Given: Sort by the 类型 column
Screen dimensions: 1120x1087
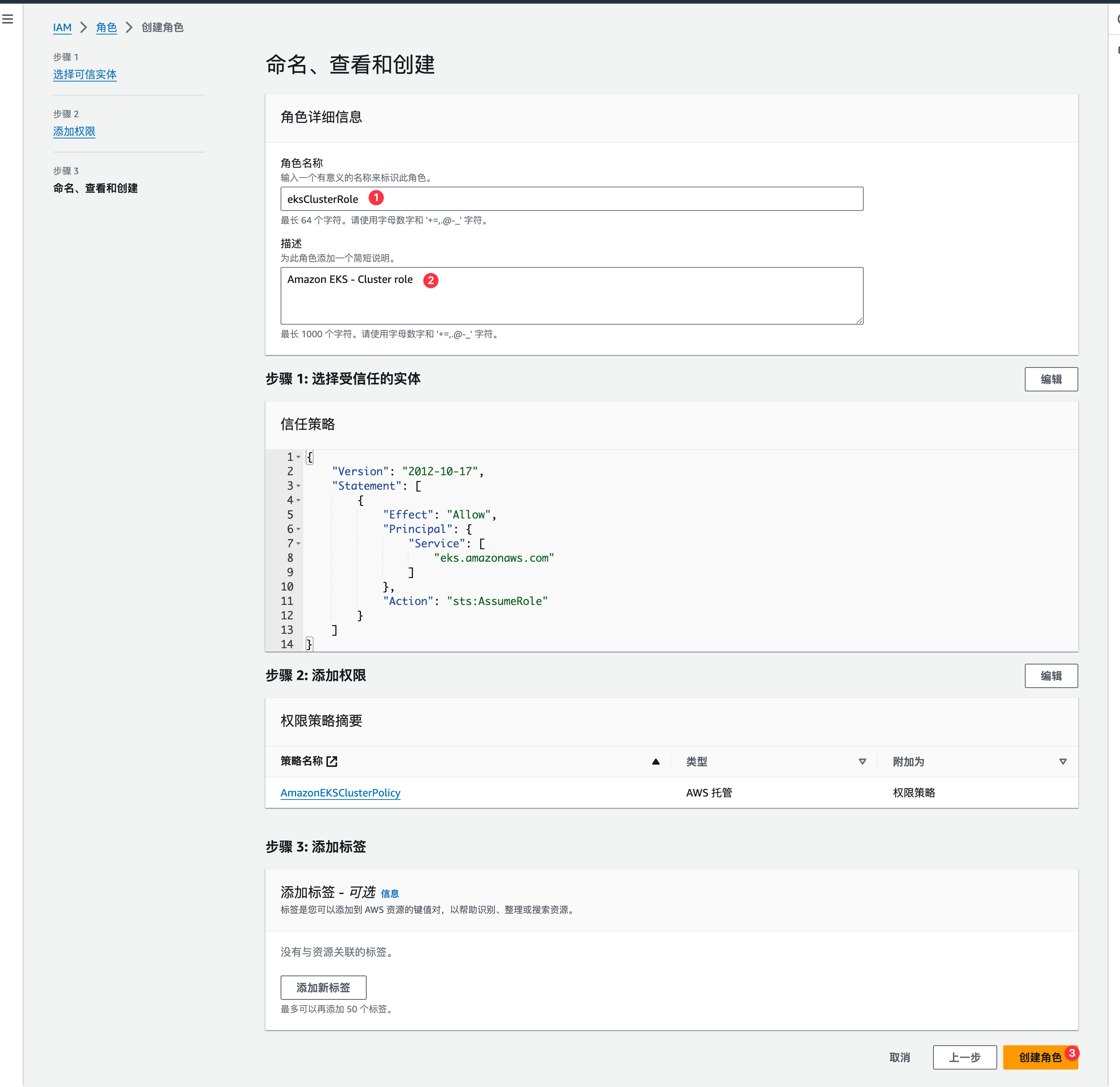Looking at the screenshot, I should (x=862, y=762).
